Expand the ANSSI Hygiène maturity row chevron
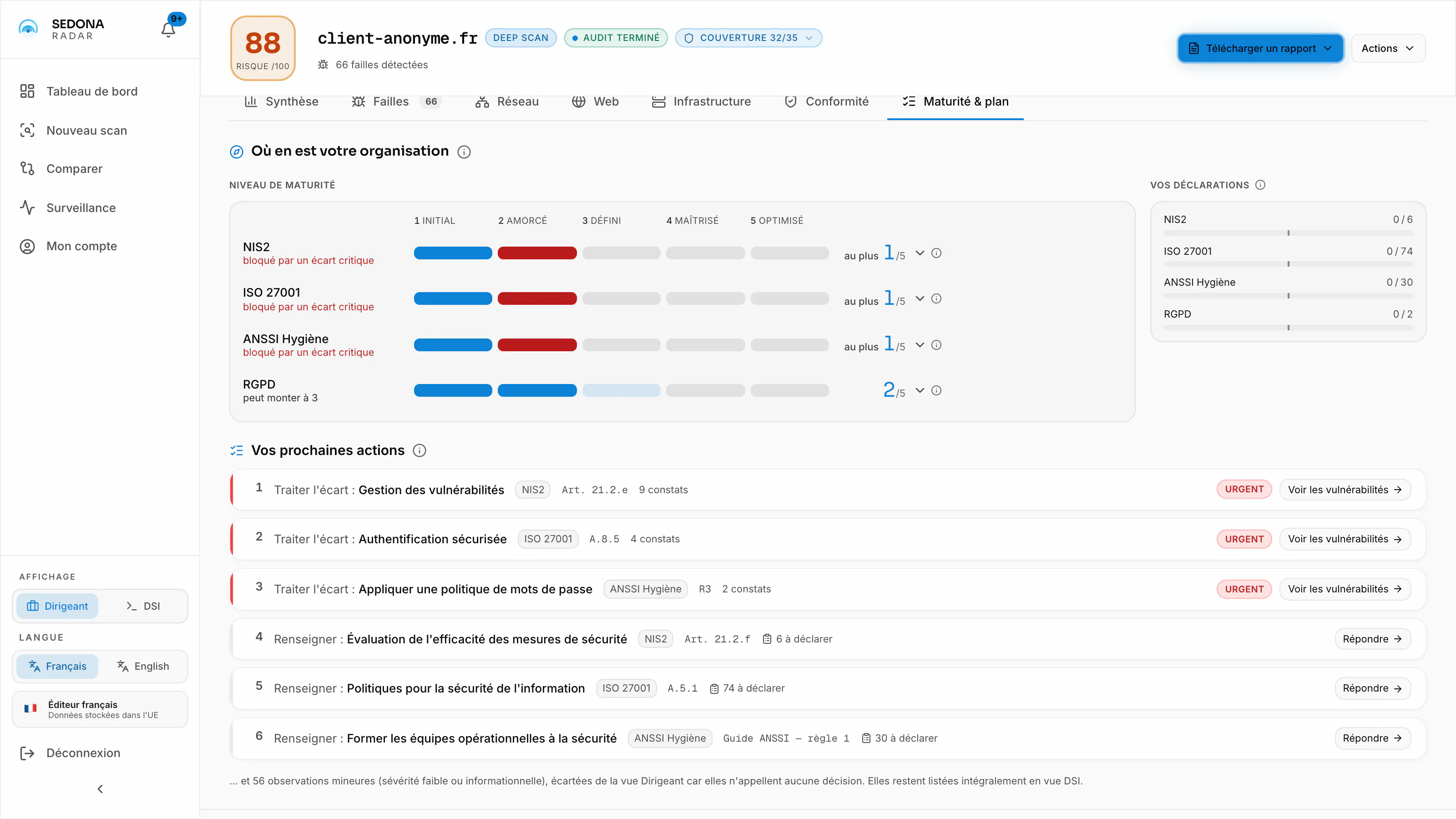1456x819 pixels. pyautogui.click(x=920, y=345)
